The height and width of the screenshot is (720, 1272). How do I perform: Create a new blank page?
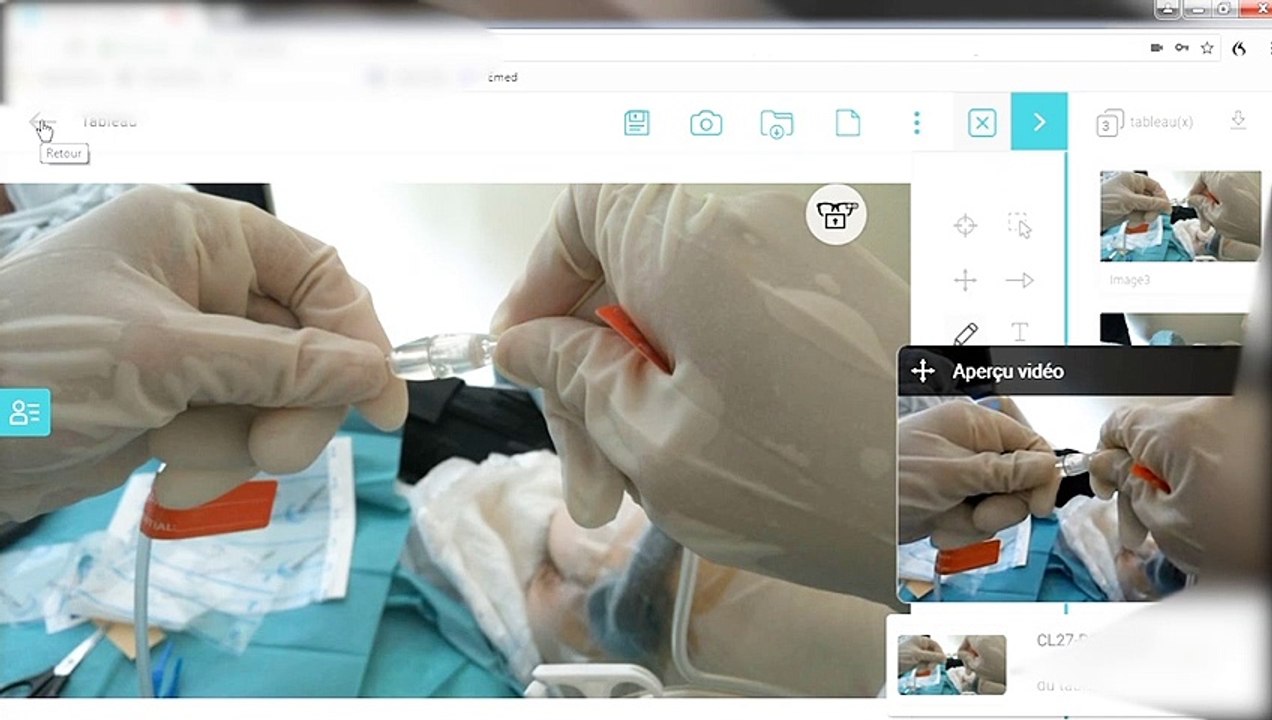[x=847, y=123]
